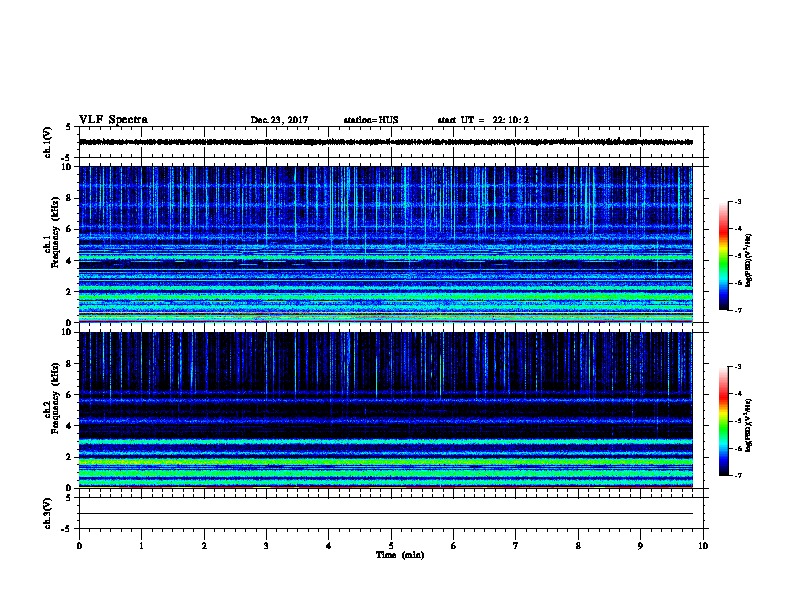Click the ch.1 voltage waveform trace
The height and width of the screenshot is (612, 792).
click(386, 142)
